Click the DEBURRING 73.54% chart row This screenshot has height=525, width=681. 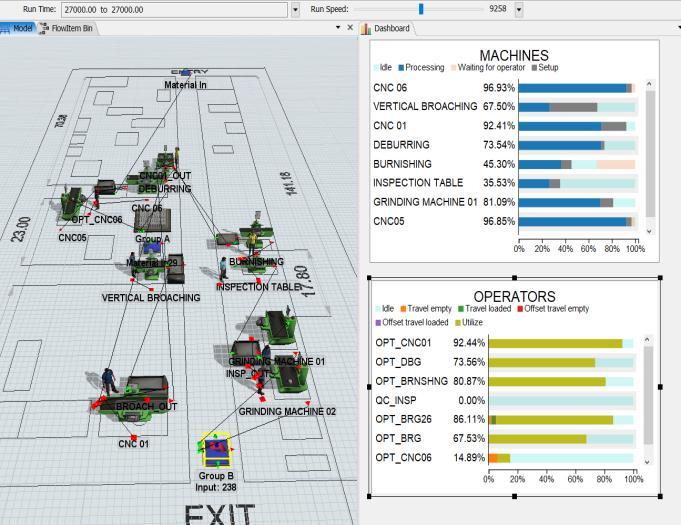[x=504, y=145]
